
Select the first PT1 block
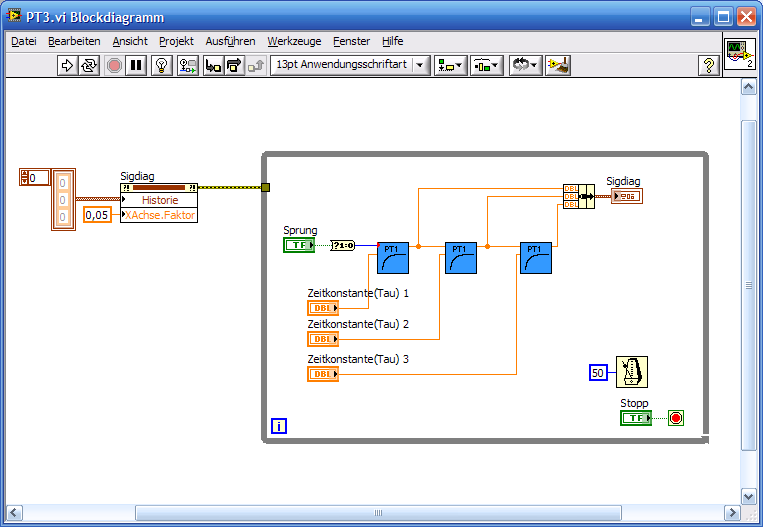(393, 258)
